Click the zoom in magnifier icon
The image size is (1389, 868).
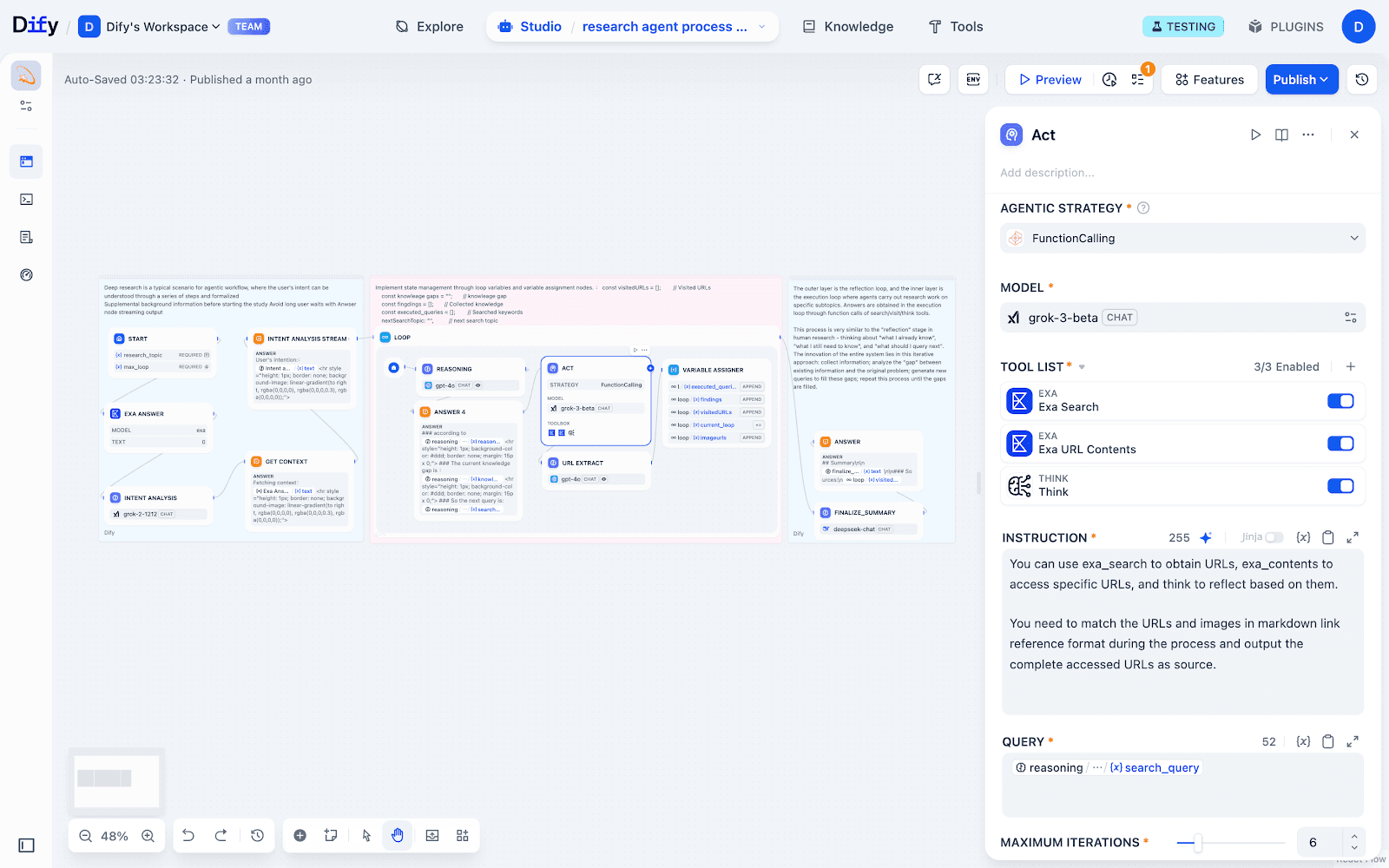(x=148, y=836)
